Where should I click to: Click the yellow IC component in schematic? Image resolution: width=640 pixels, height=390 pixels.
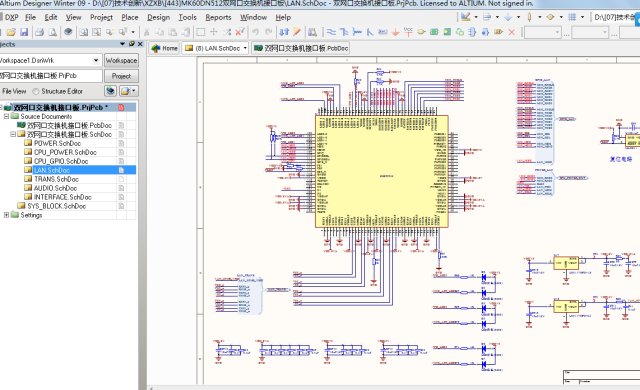tap(382, 171)
